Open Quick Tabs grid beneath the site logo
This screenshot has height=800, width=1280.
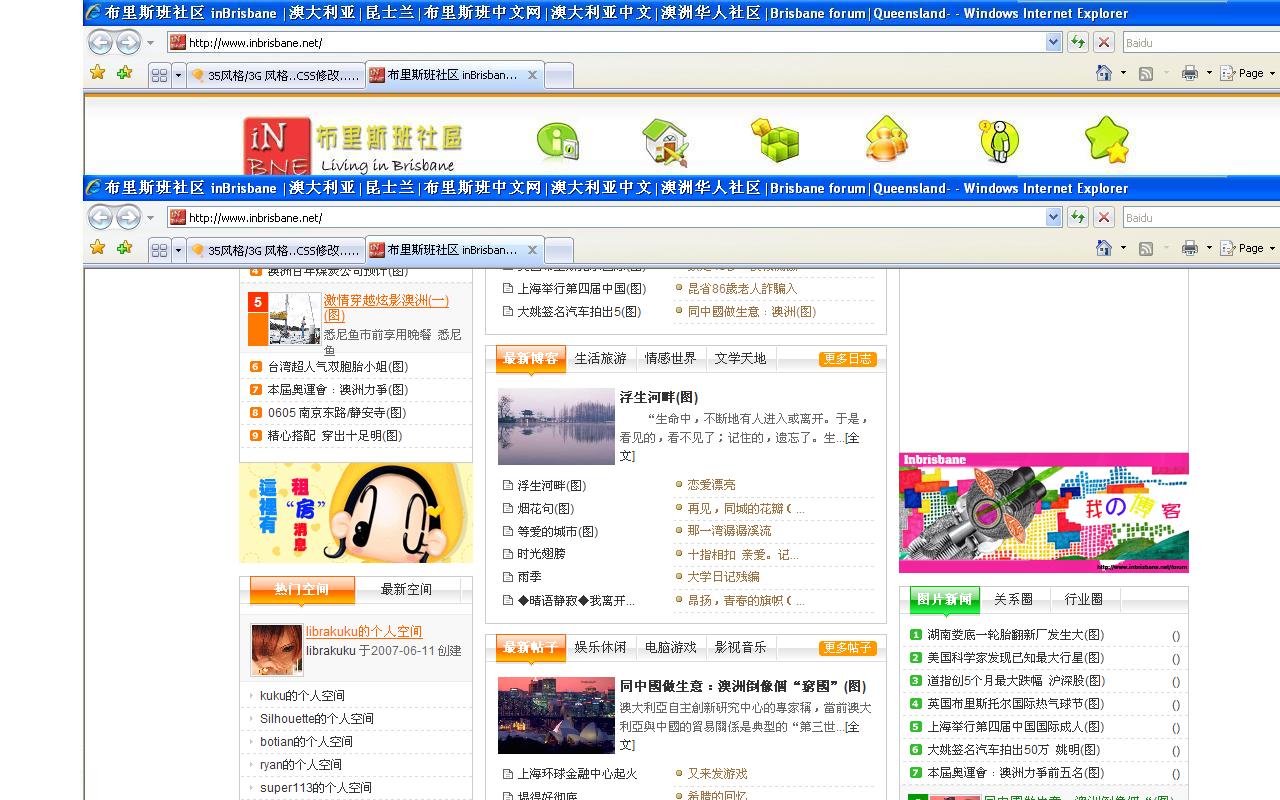[x=159, y=250]
